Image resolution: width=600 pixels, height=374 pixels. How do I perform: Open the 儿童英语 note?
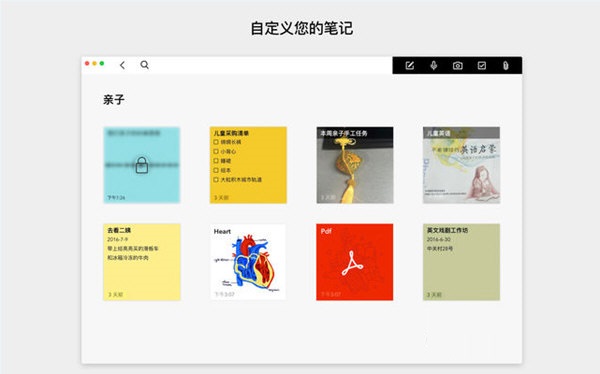point(461,165)
